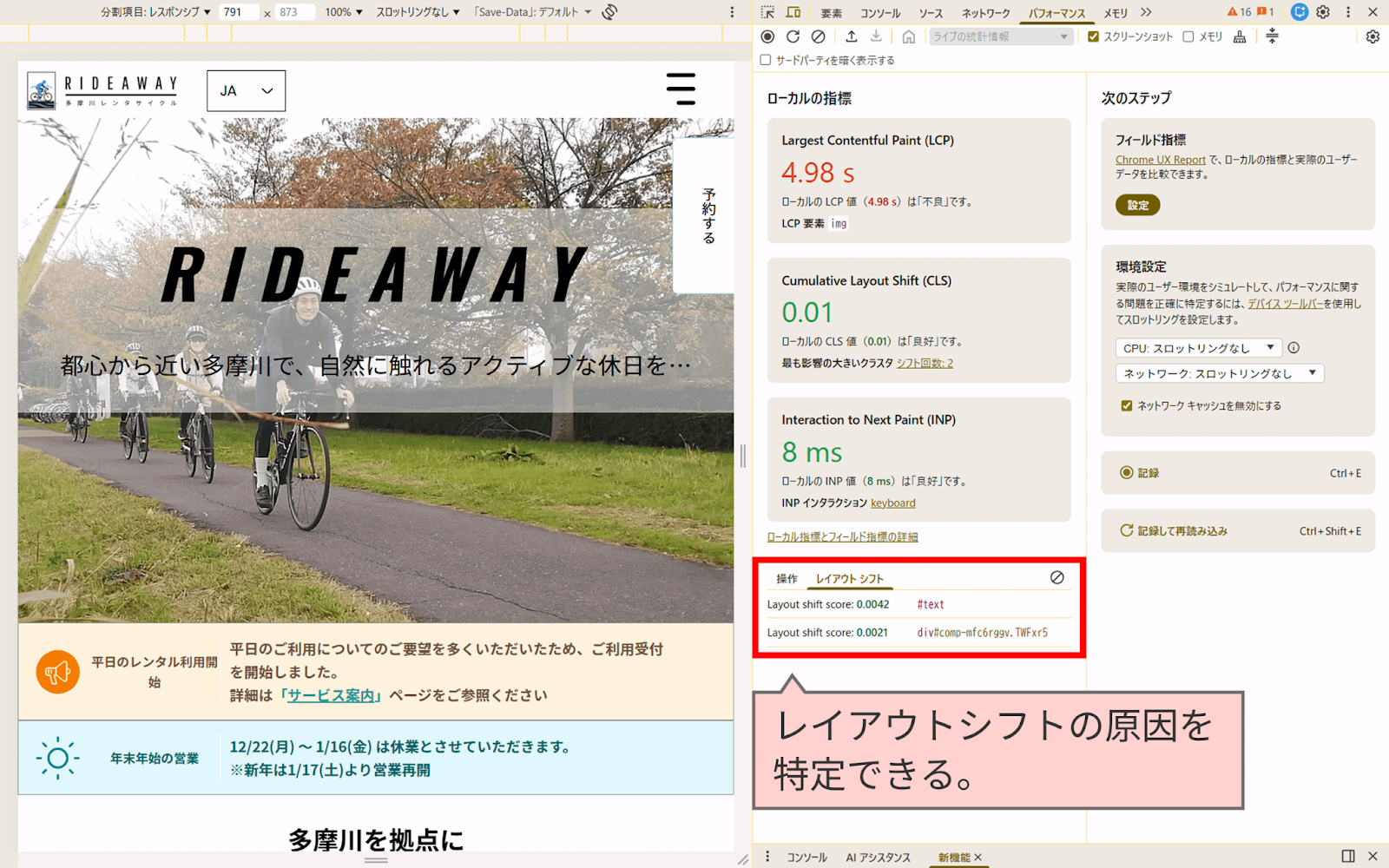The width and height of the screenshot is (1389, 868).
Task: Toggle the device toolbar
Action: (x=791, y=12)
